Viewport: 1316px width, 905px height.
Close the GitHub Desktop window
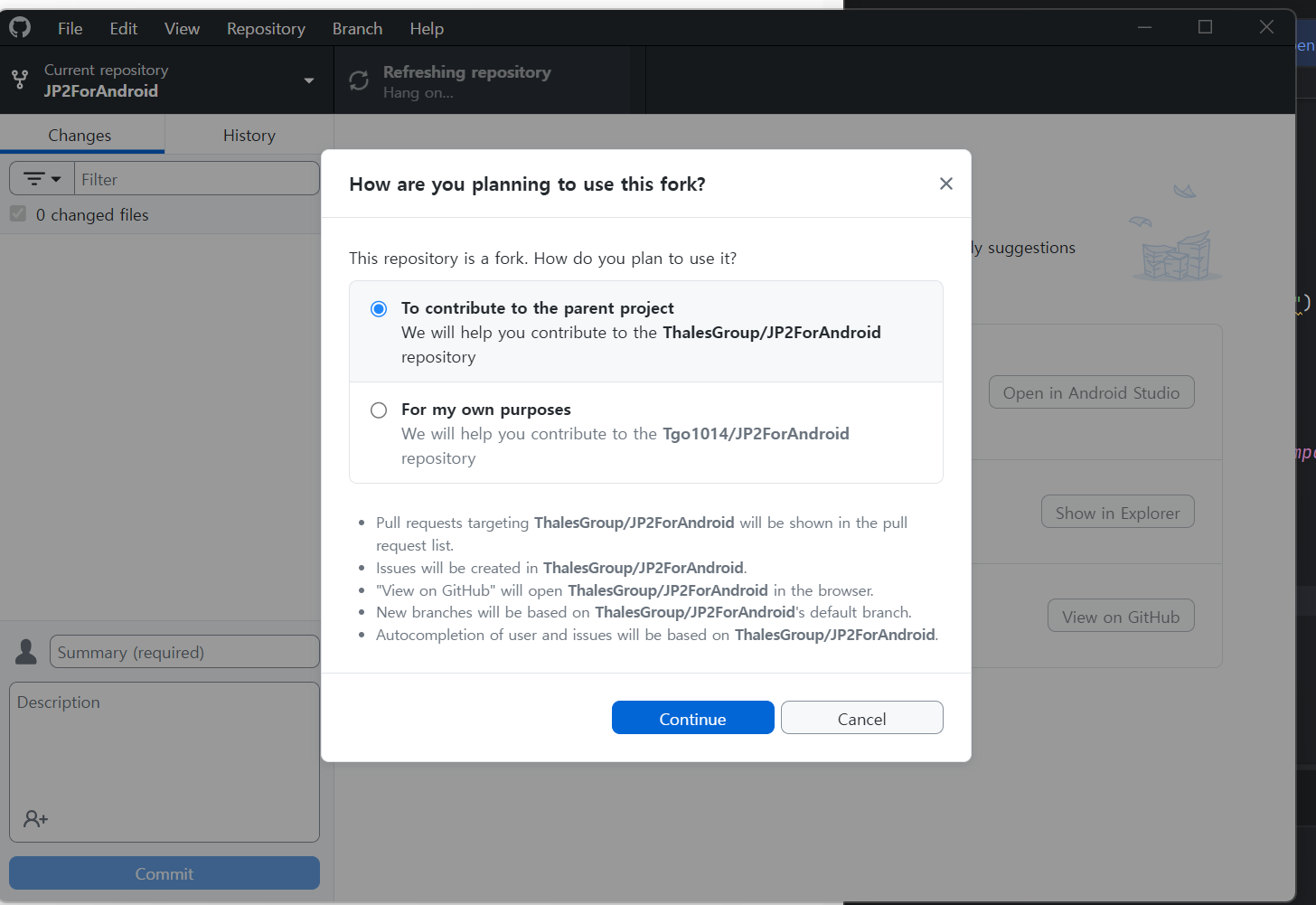1266,27
